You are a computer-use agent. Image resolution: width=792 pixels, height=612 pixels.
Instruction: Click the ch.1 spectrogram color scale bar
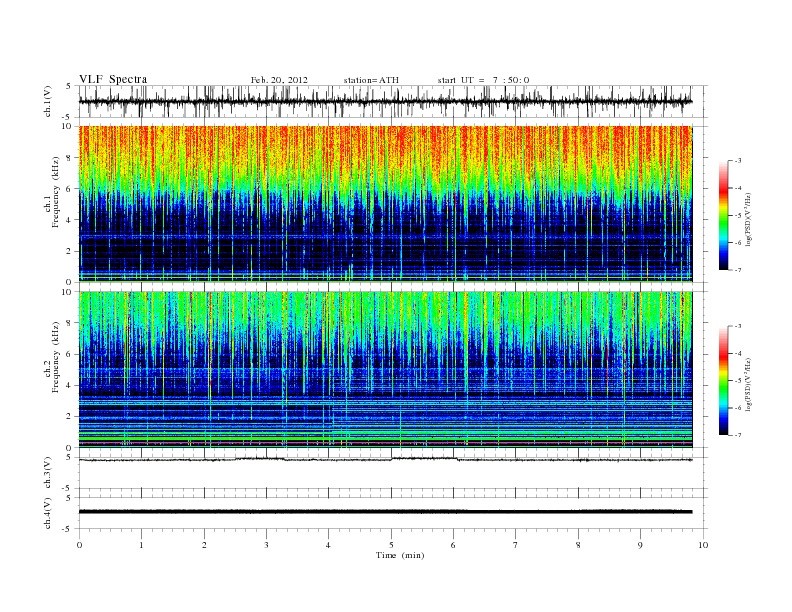click(724, 216)
